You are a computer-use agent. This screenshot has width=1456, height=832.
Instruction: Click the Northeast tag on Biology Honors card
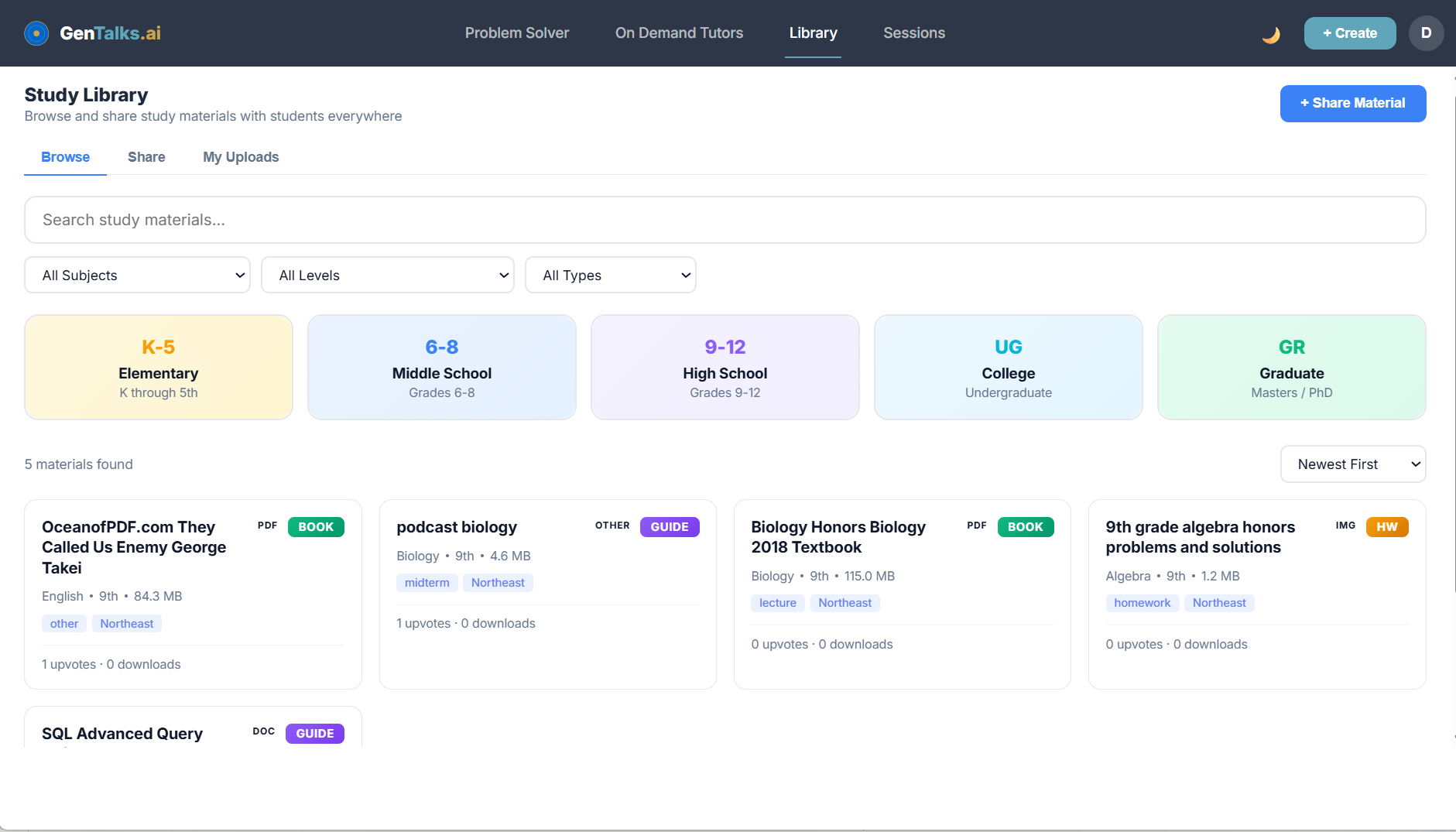(x=845, y=603)
